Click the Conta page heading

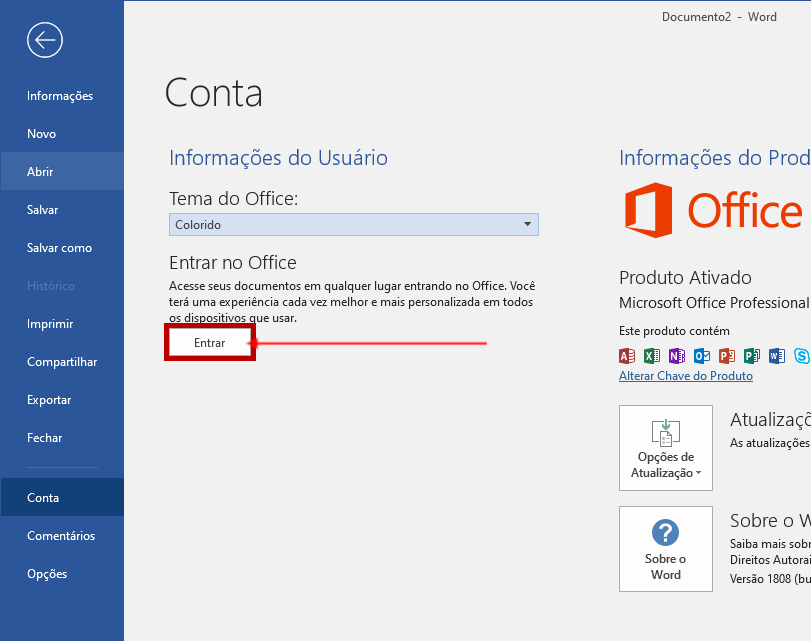(x=214, y=93)
